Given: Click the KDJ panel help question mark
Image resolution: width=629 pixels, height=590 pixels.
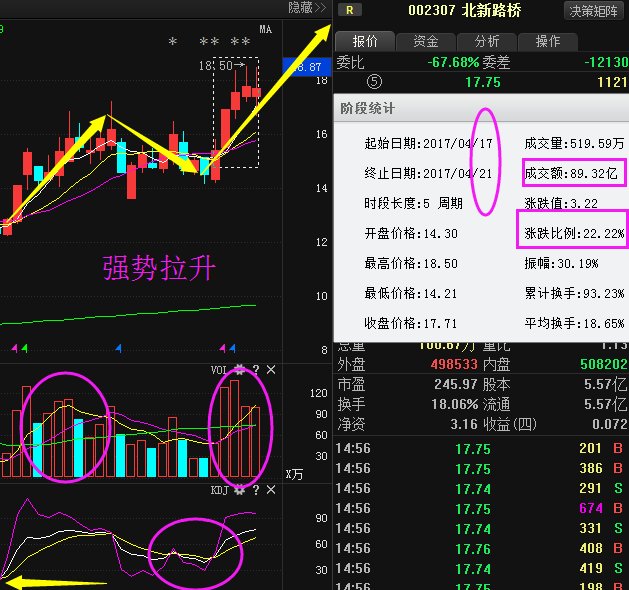Looking at the screenshot, I should (x=255, y=491).
